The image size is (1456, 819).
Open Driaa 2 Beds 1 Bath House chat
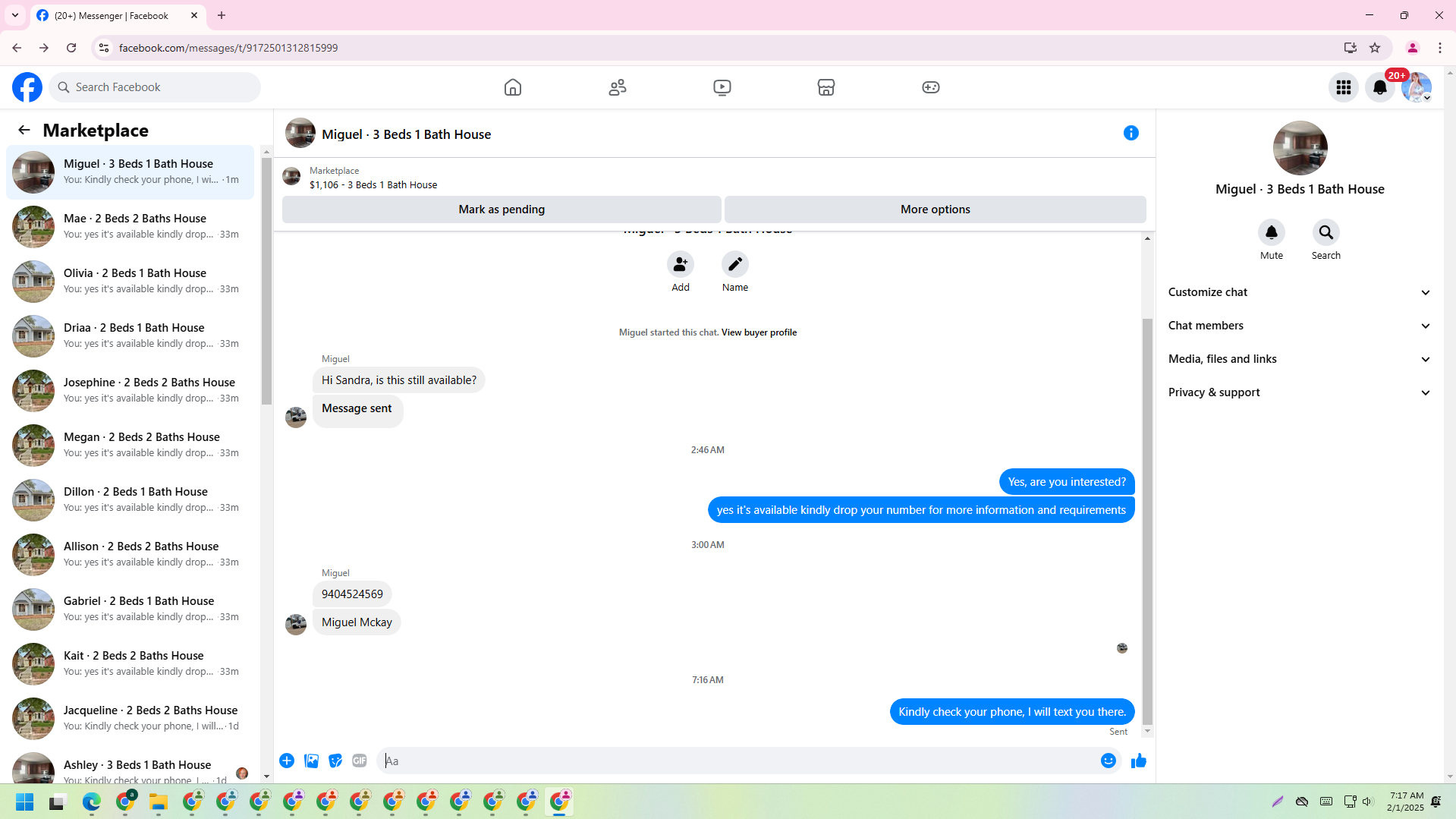[x=131, y=335]
